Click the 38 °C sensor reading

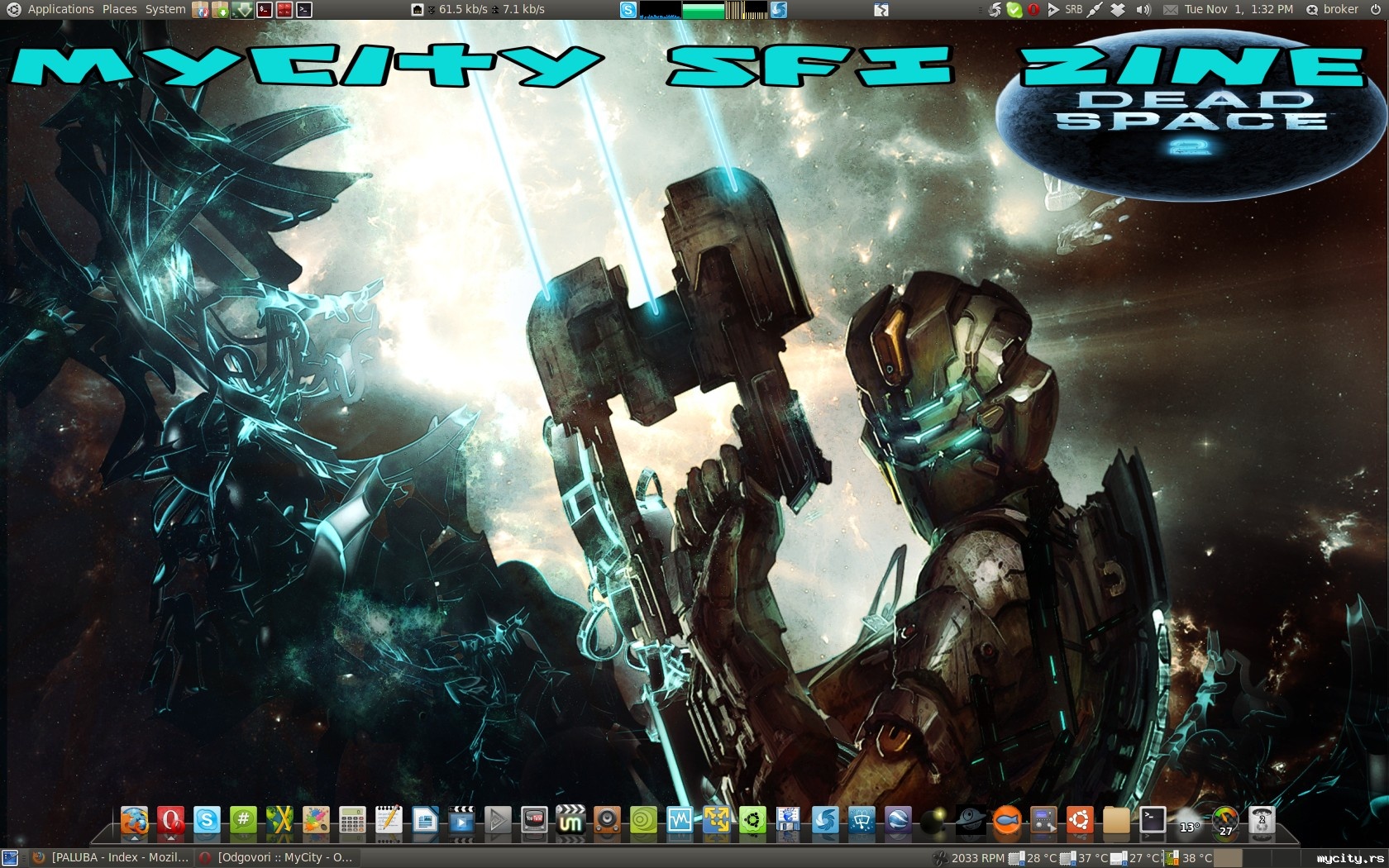[x=1189, y=857]
